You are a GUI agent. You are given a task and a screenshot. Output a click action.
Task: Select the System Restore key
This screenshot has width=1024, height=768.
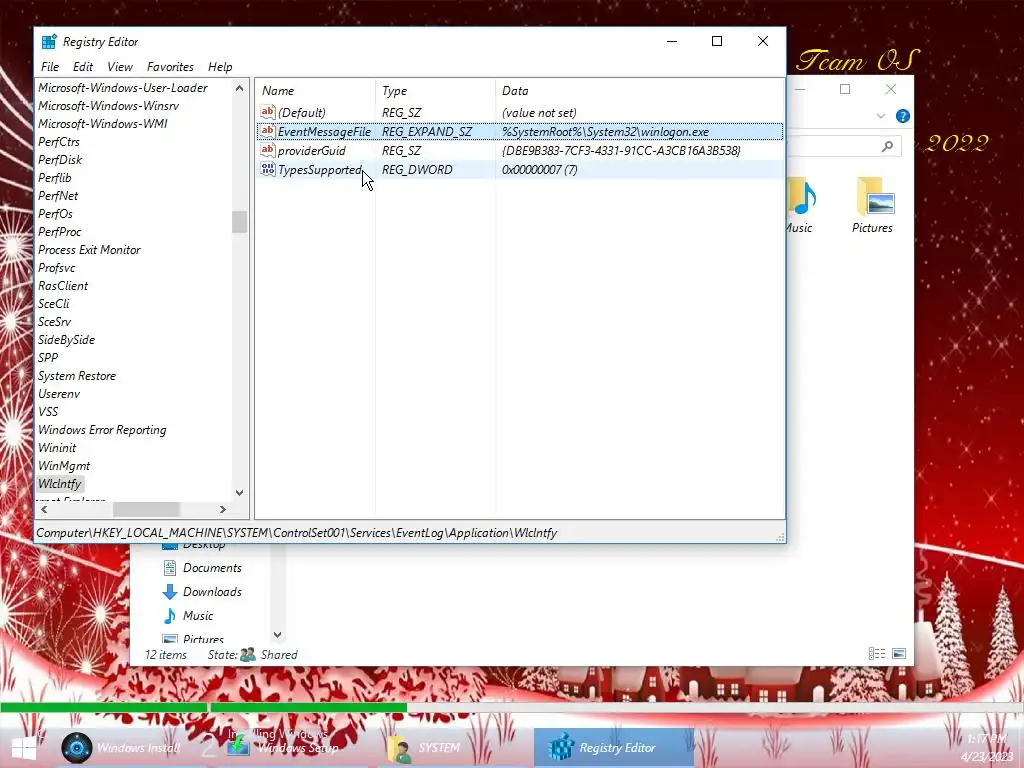tap(77, 376)
